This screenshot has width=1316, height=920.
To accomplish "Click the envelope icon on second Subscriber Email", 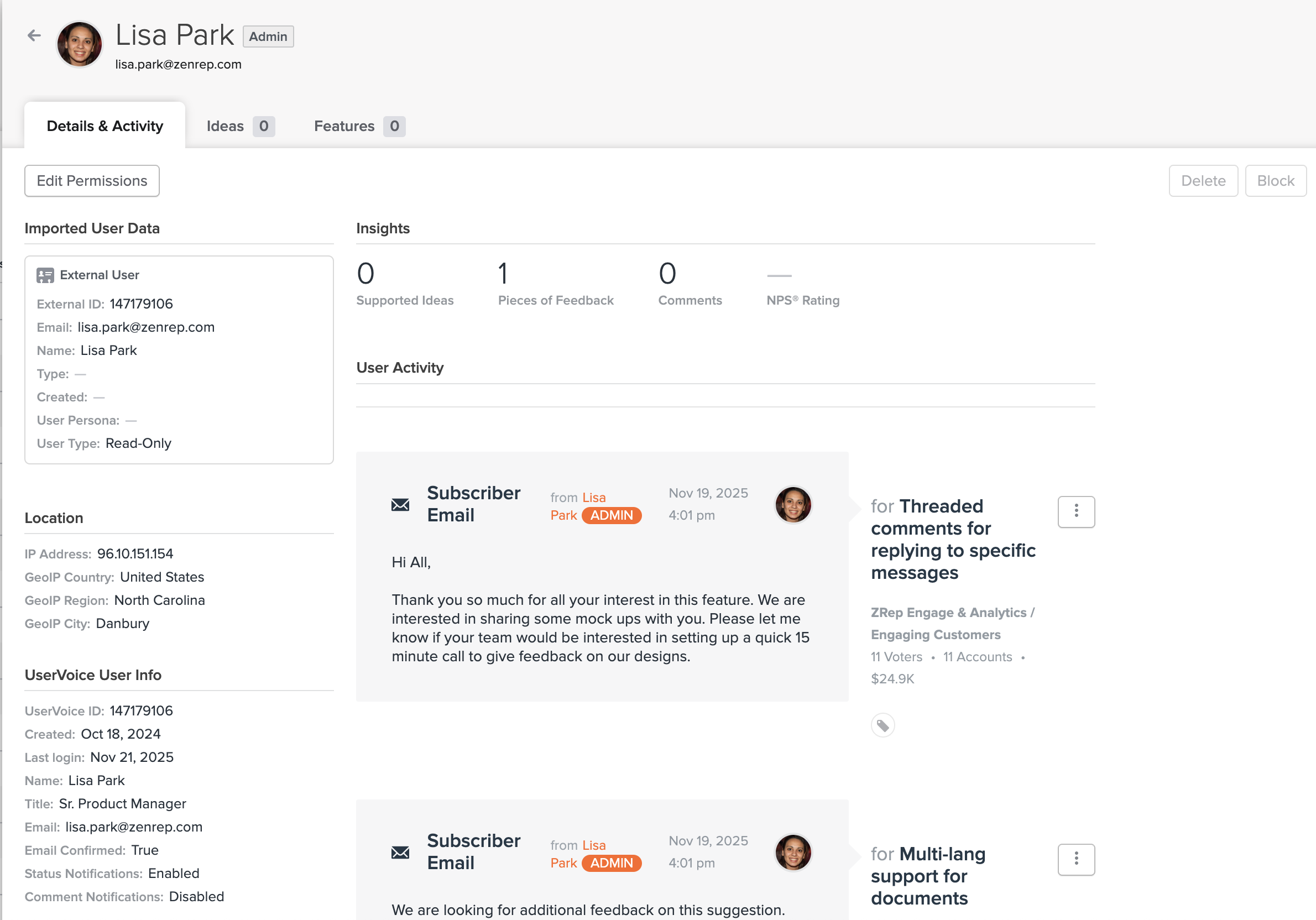I will pos(400,853).
